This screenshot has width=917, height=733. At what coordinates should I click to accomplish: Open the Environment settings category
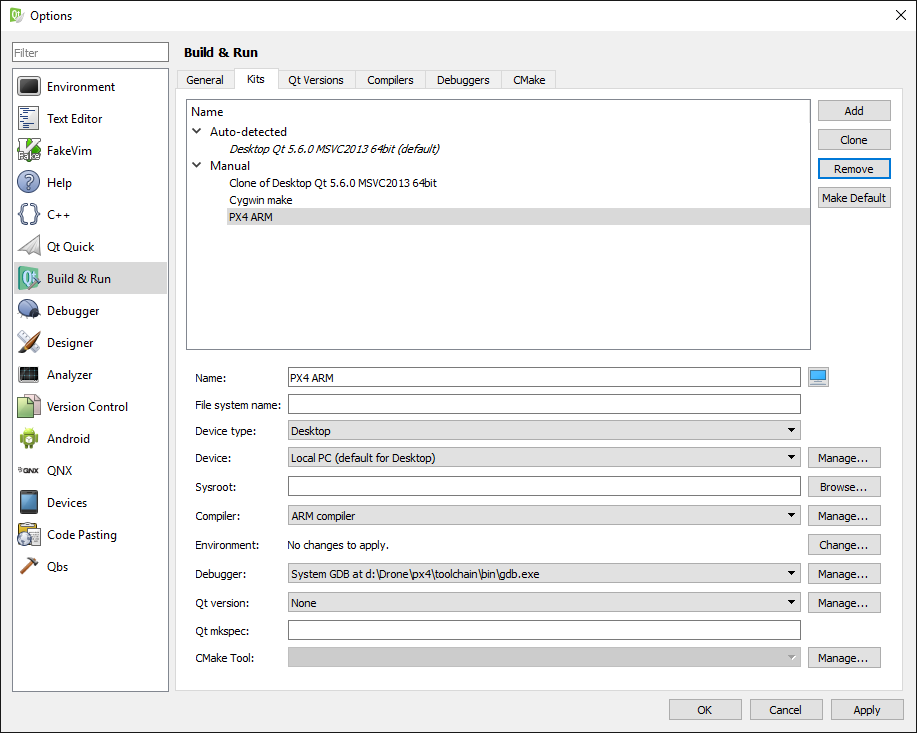pyautogui.click(x=80, y=87)
